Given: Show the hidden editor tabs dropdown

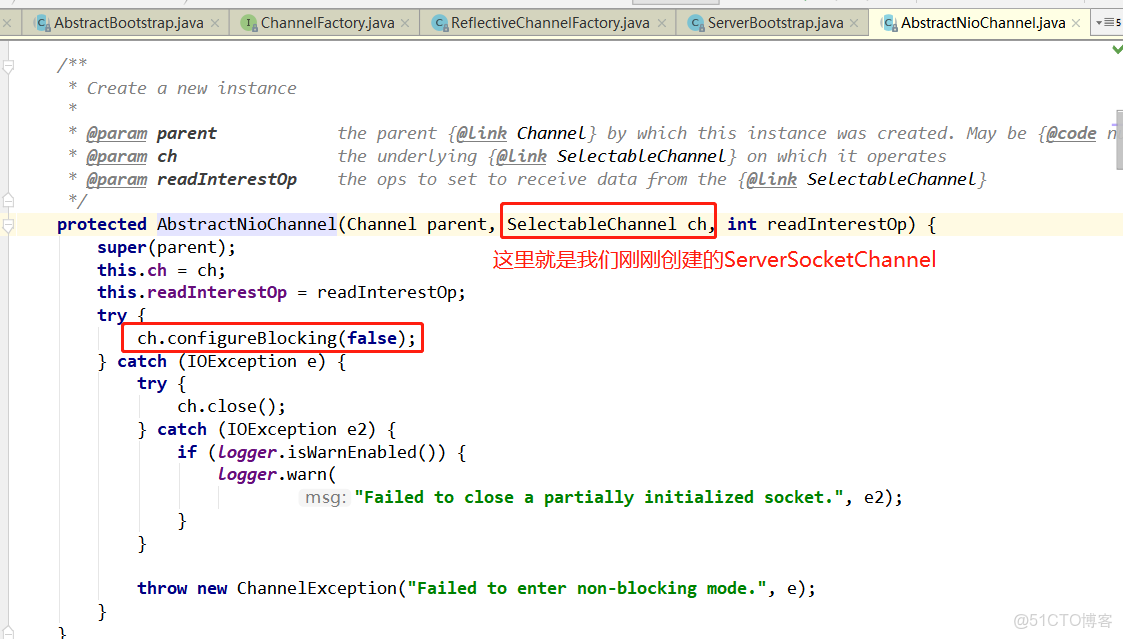Looking at the screenshot, I should [1108, 23].
